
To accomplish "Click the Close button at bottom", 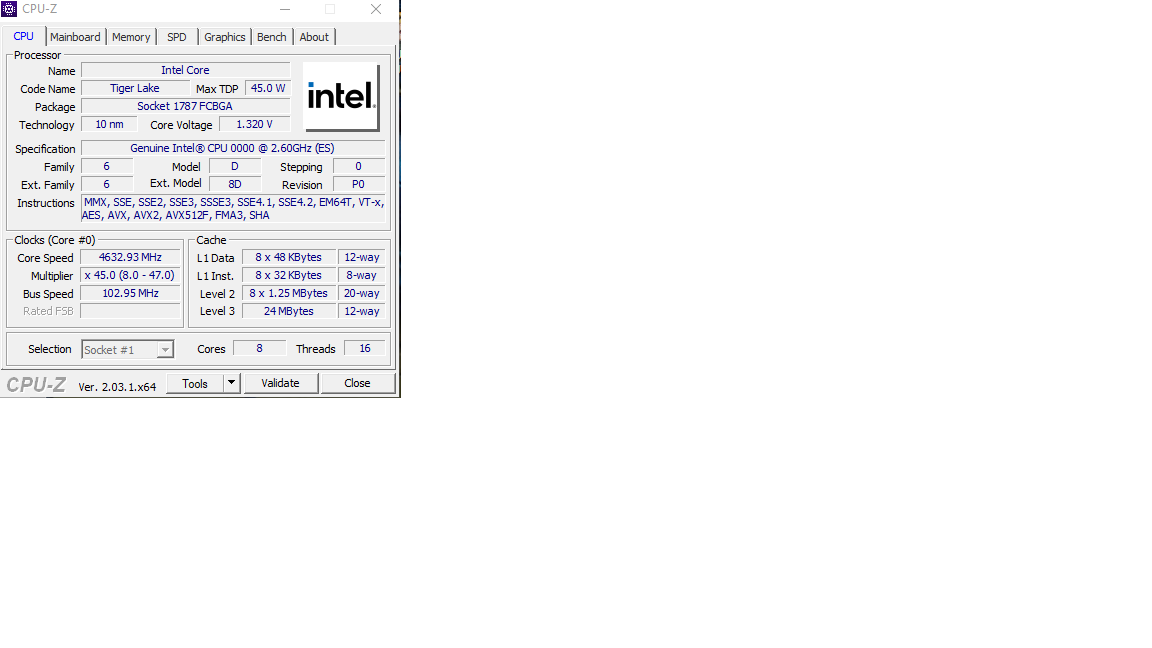I will tap(357, 383).
